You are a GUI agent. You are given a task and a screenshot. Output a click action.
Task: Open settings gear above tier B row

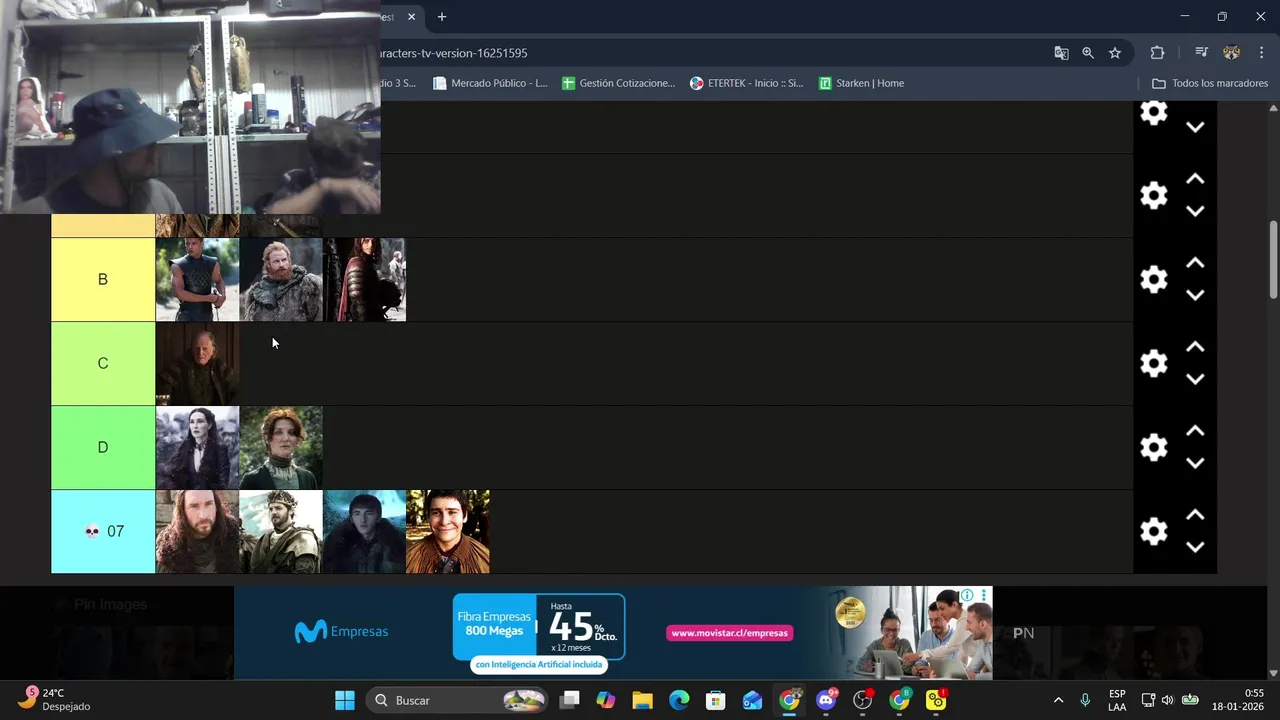point(1154,195)
